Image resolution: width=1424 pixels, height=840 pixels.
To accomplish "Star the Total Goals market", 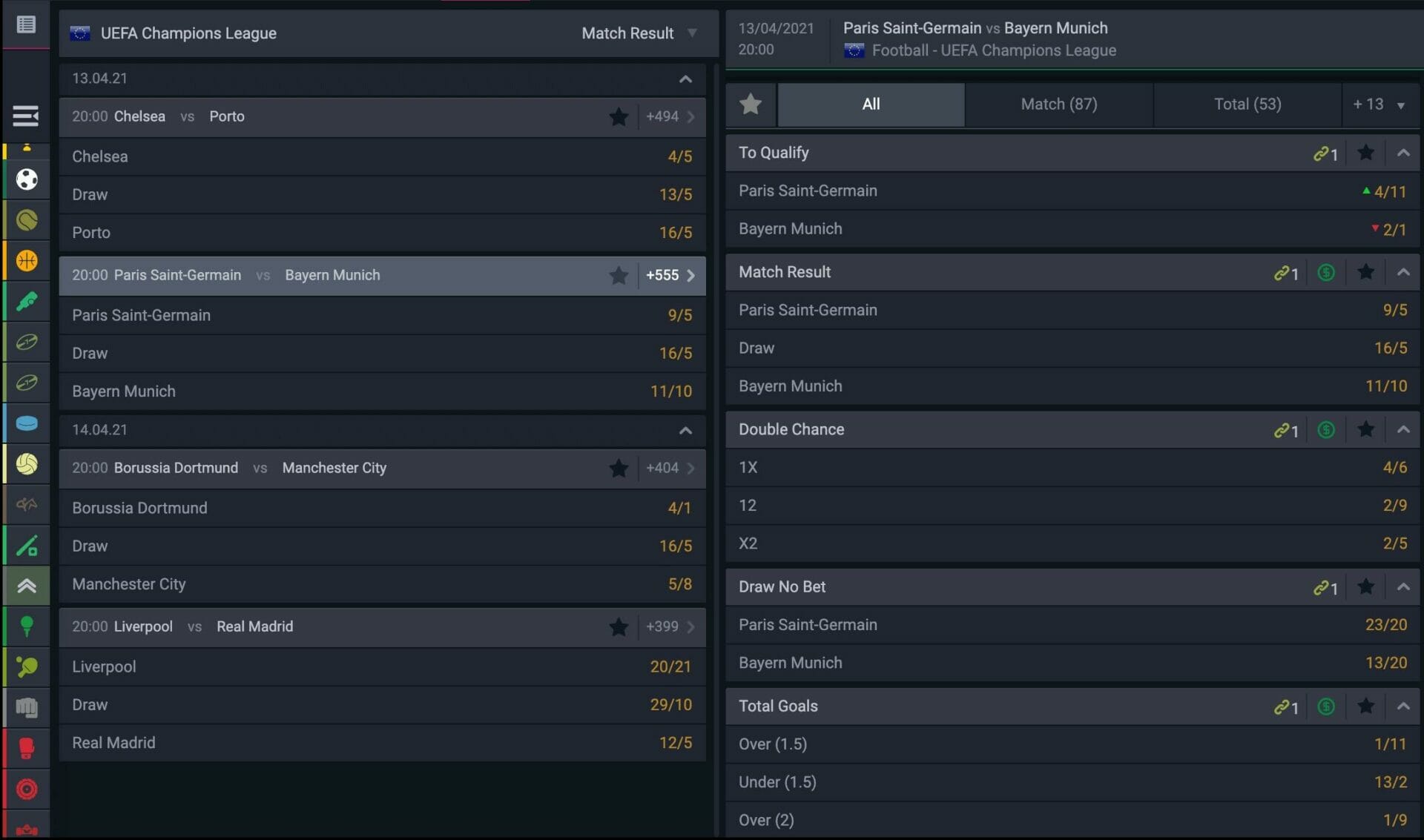I will (x=1365, y=705).
